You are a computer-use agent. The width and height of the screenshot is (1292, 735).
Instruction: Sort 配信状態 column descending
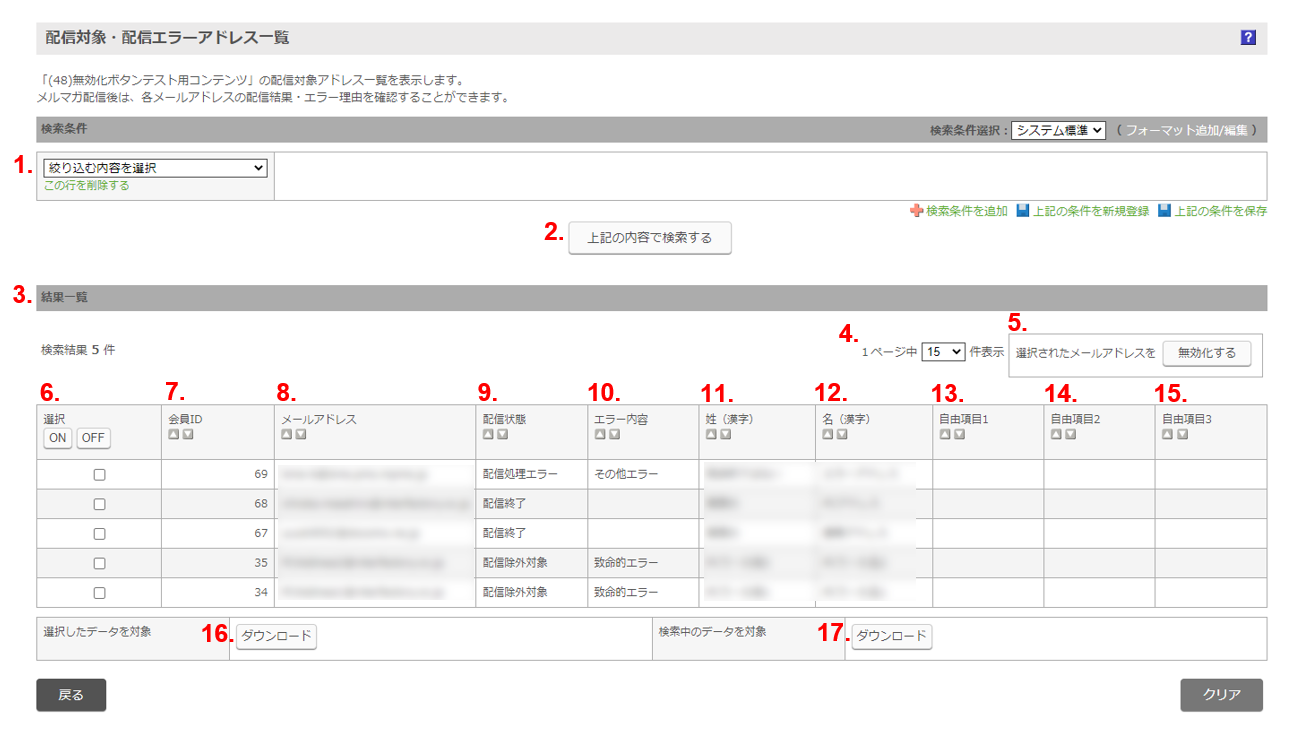[x=502, y=435]
